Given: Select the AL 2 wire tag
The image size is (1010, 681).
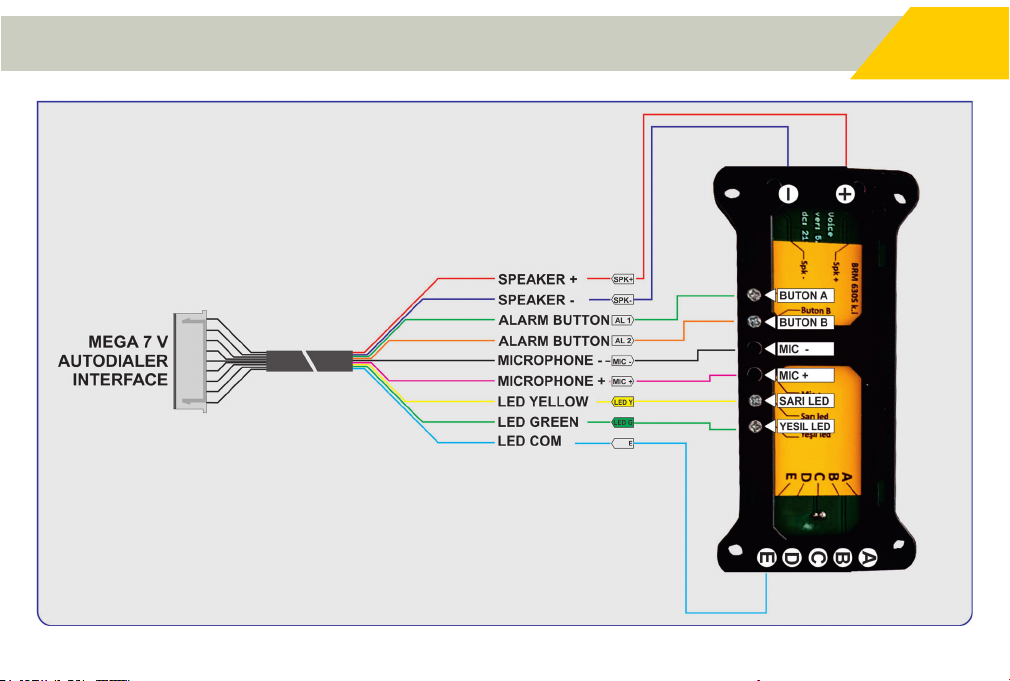Looking at the screenshot, I should 623,340.
